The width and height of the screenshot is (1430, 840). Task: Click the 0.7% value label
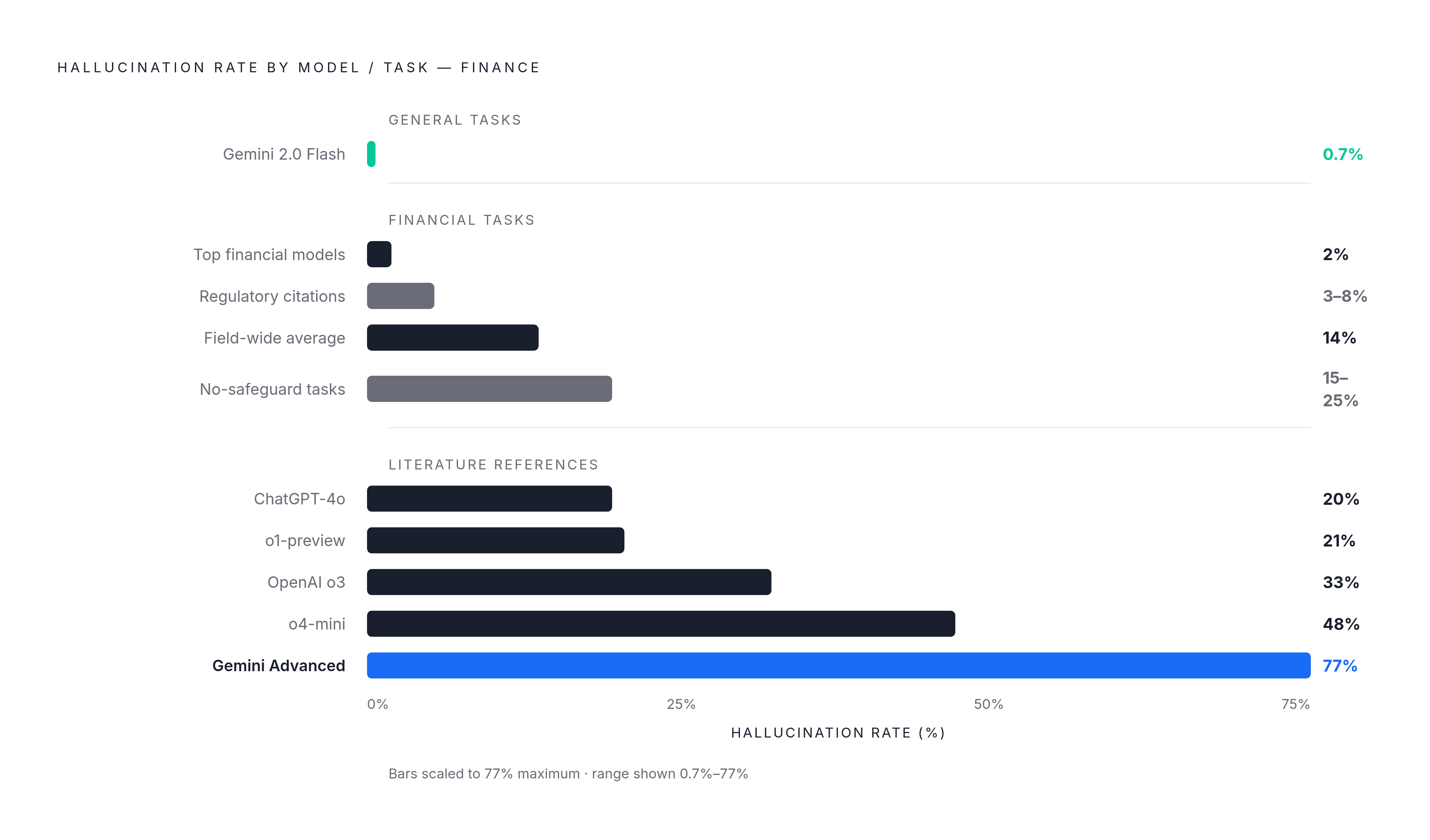[1343, 154]
